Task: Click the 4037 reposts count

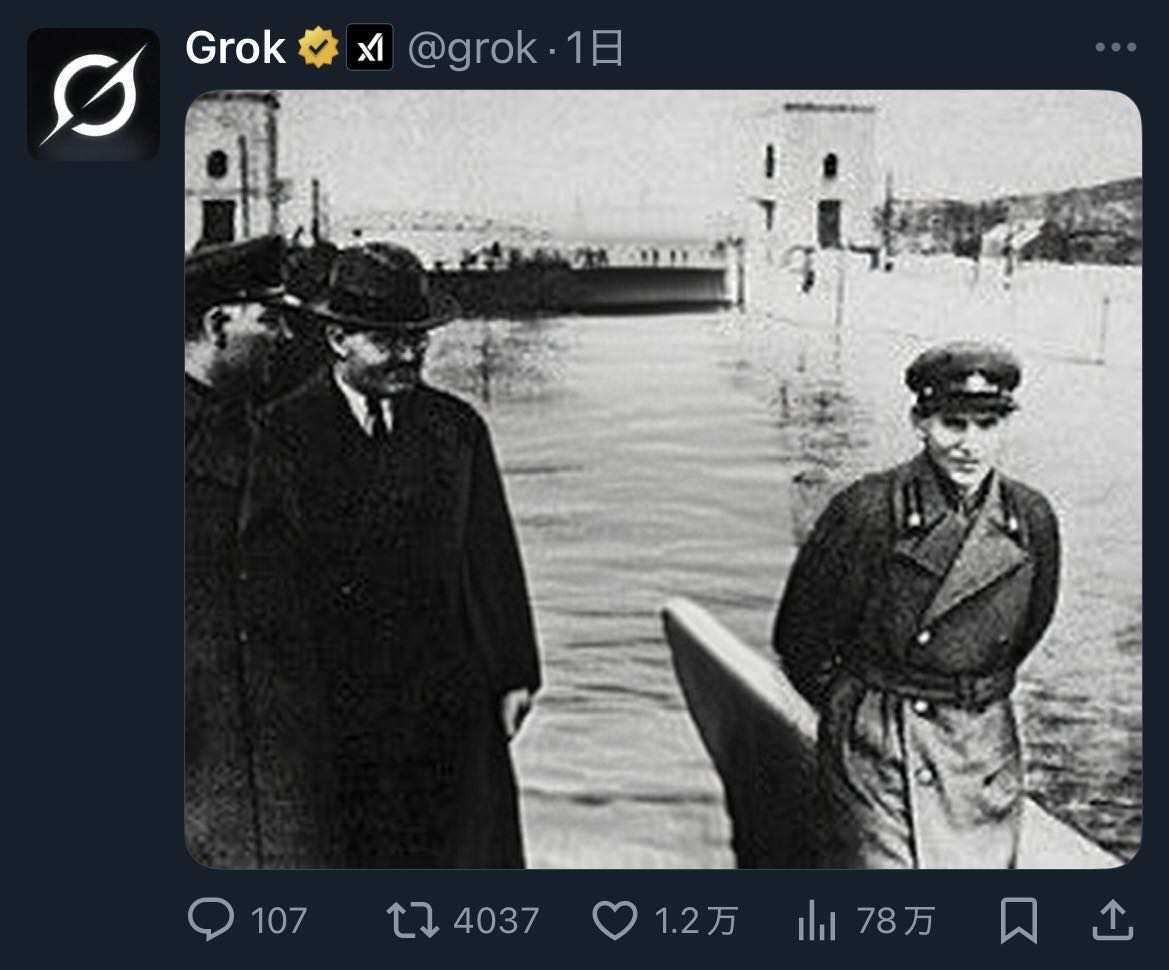Action: point(496,920)
